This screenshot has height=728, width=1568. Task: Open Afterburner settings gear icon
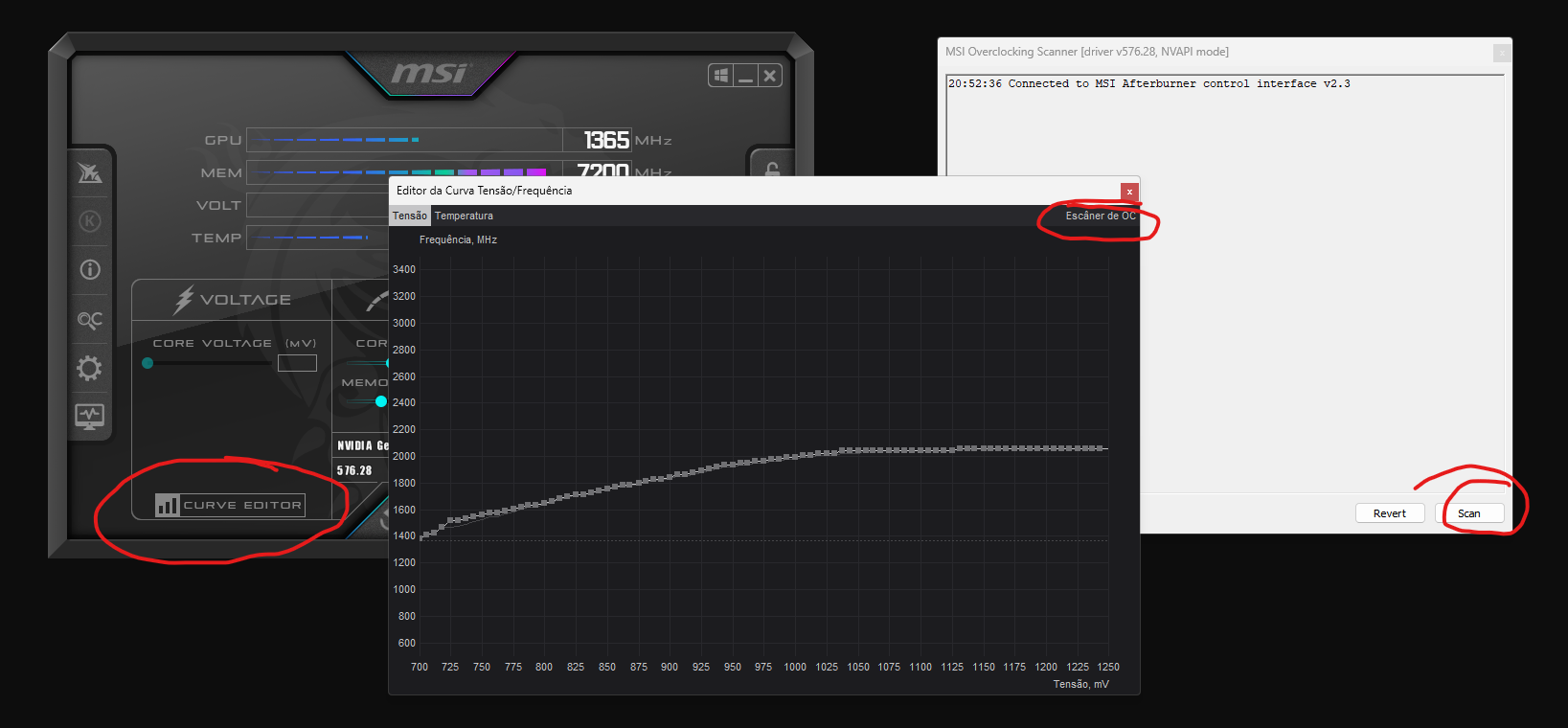[89, 369]
